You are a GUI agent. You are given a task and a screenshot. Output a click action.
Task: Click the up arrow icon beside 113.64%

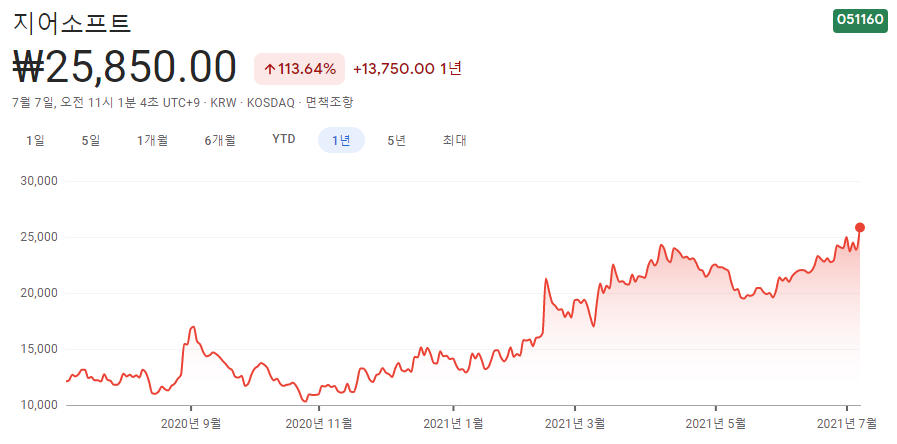coord(269,70)
